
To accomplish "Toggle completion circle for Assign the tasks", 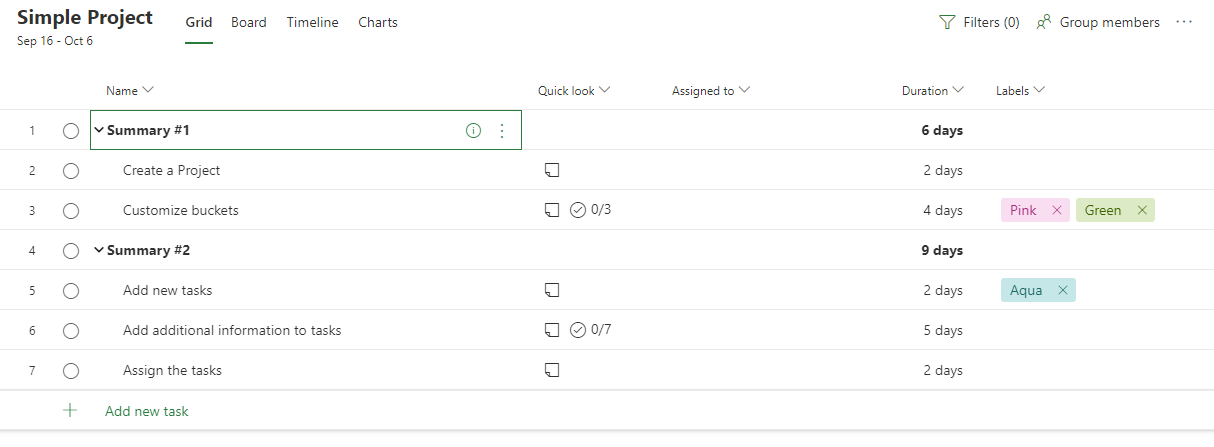I will pyautogui.click(x=70, y=370).
